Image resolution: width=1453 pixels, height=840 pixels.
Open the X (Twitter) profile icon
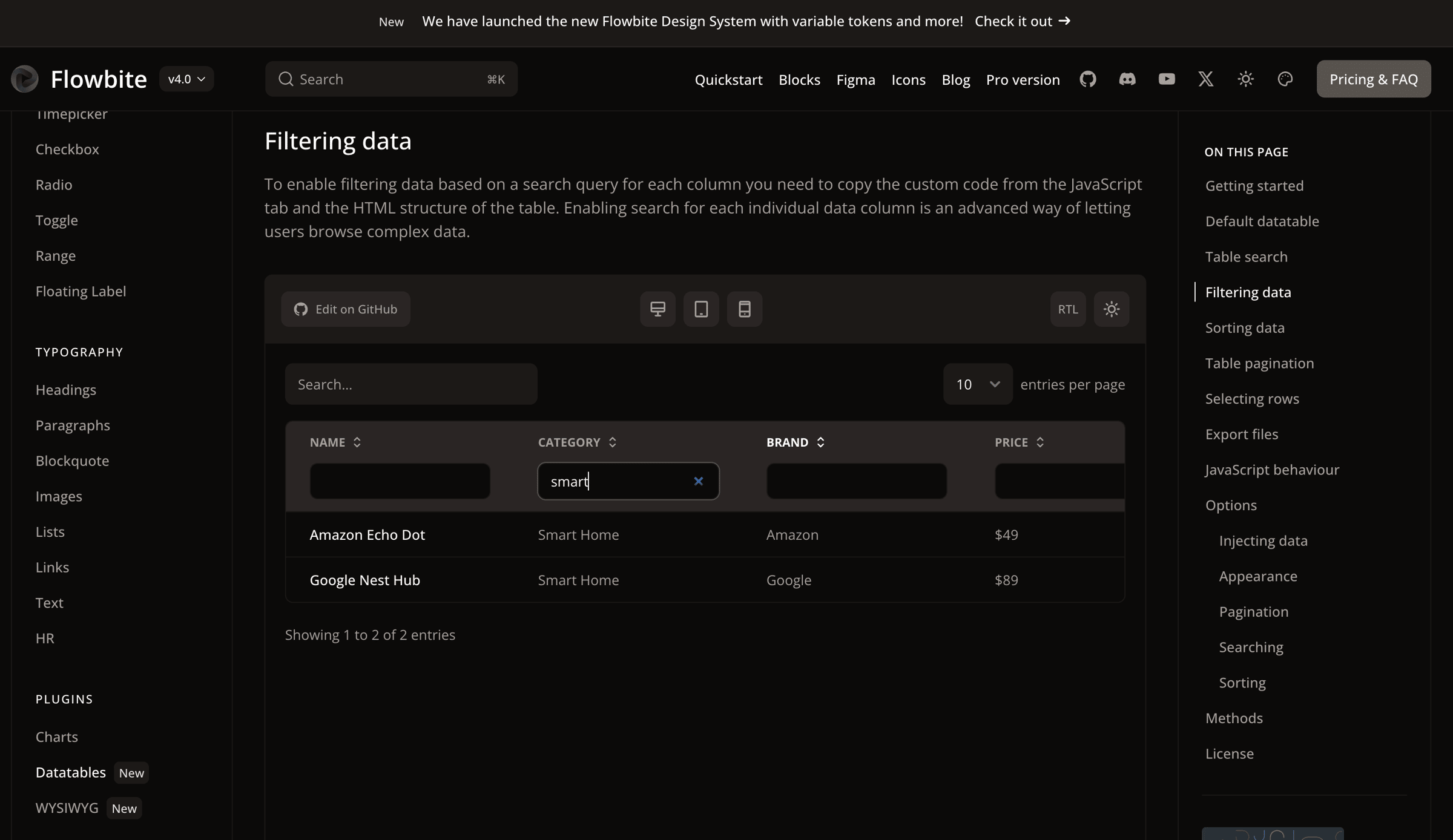coord(1206,79)
